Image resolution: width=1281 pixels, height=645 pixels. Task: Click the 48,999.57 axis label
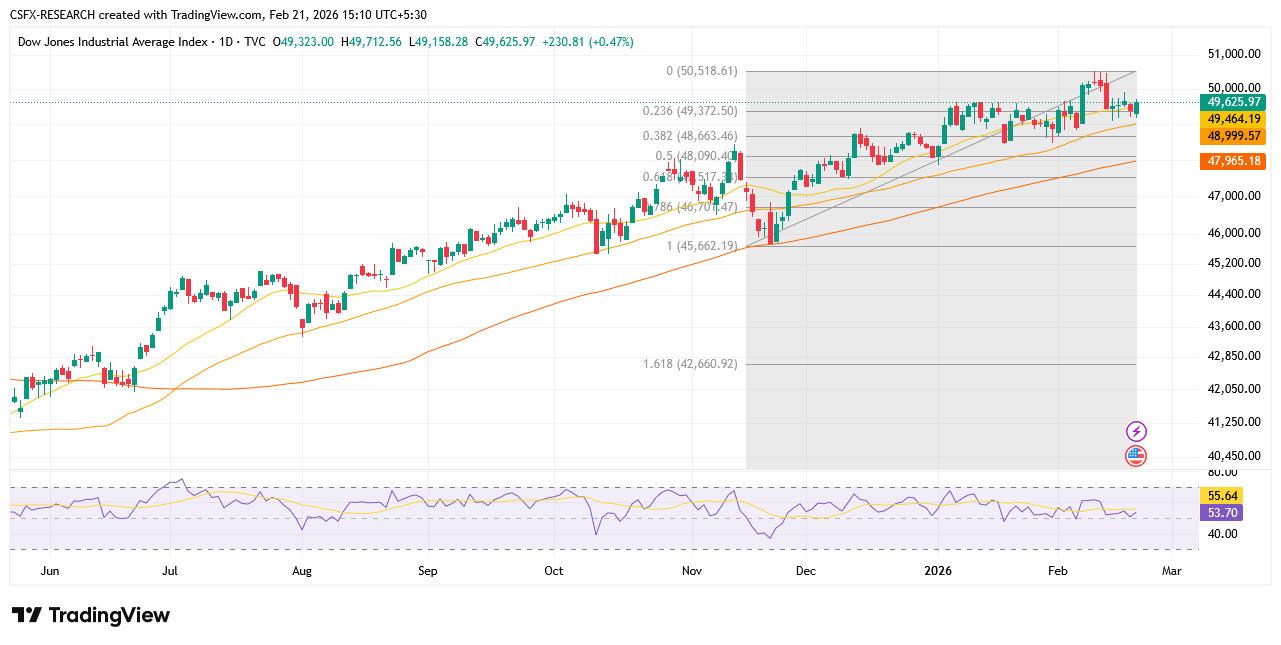coord(1232,135)
